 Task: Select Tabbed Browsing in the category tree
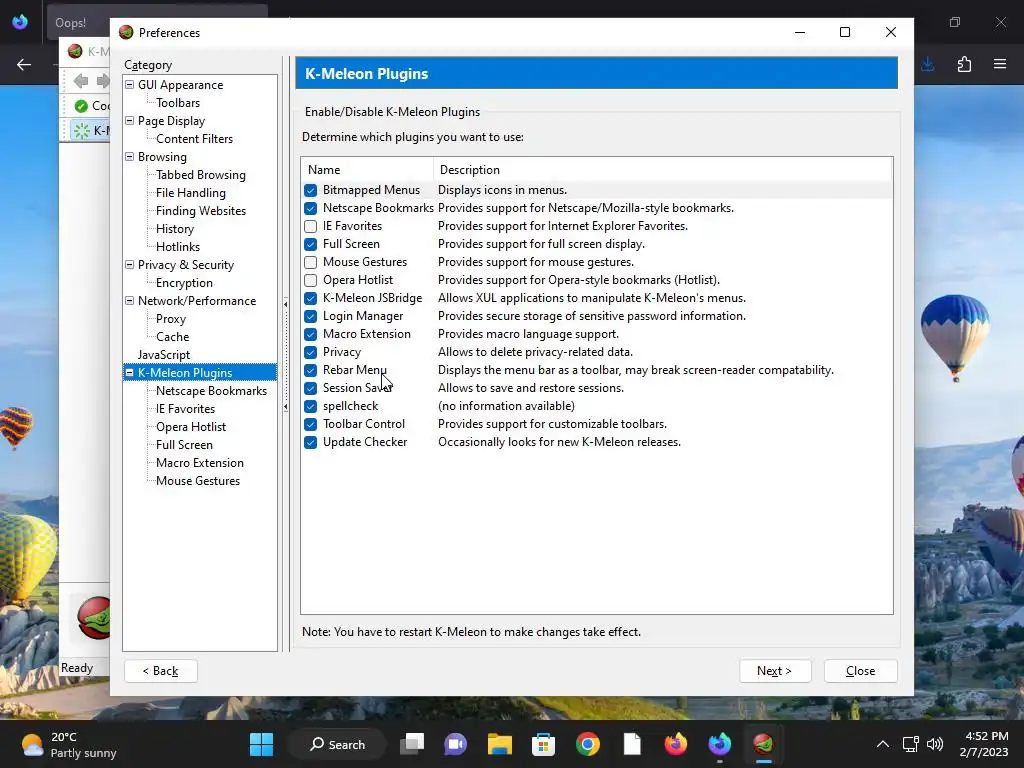[200, 174]
